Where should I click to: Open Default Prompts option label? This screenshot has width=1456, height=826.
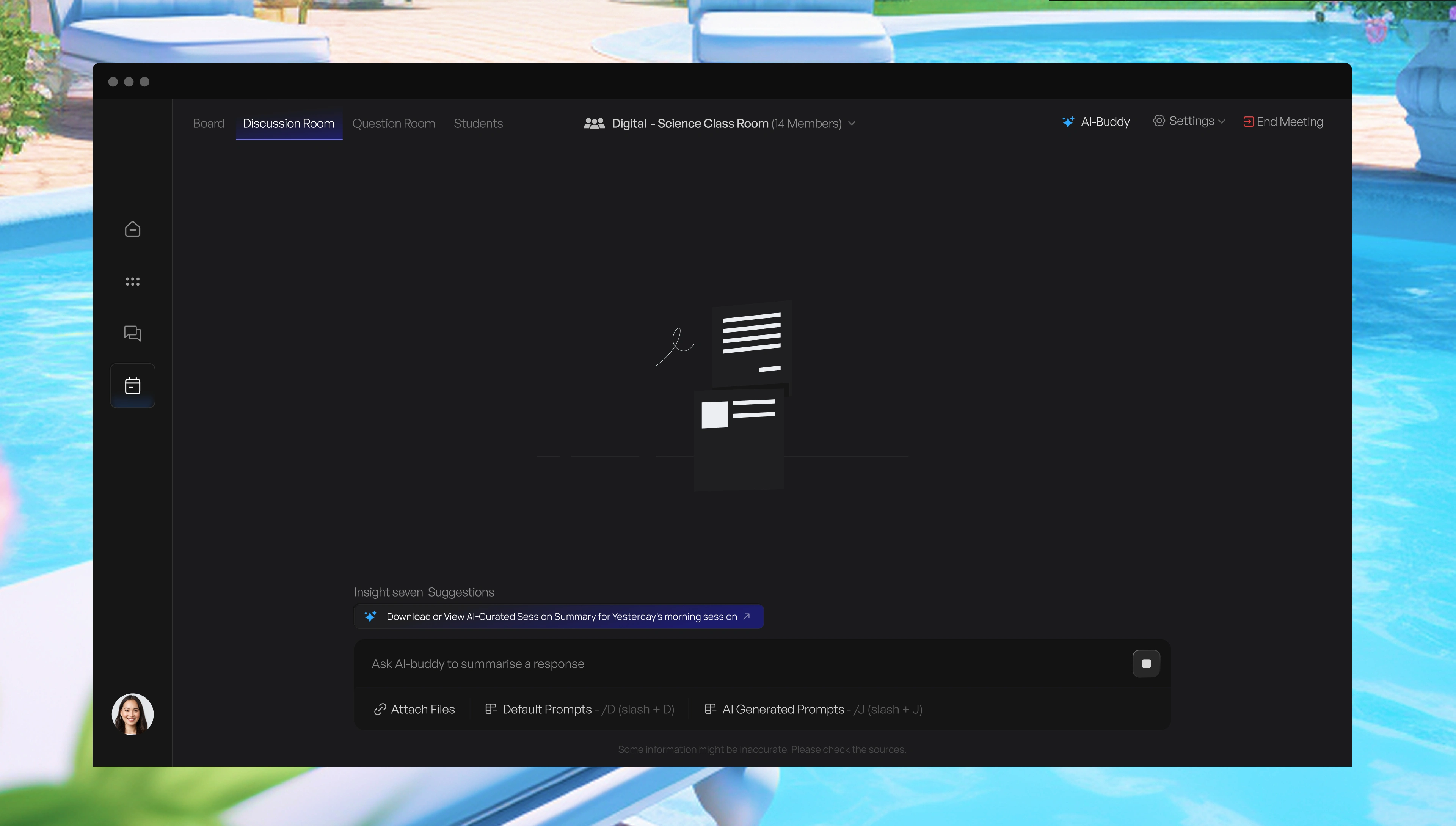point(547,709)
